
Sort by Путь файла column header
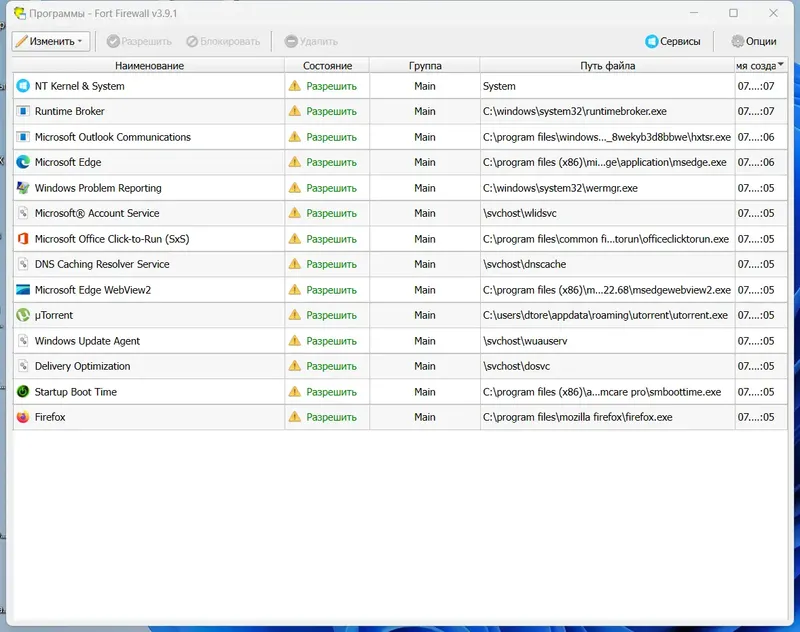point(607,65)
